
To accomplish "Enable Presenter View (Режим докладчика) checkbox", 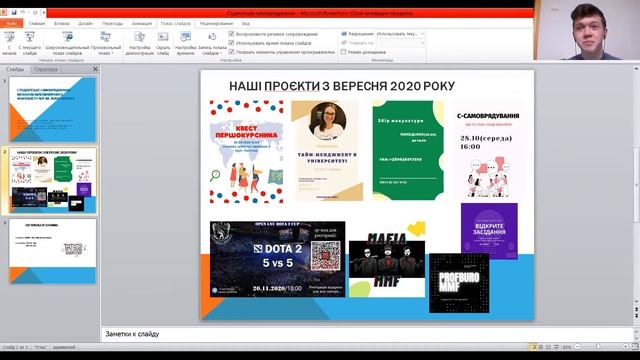I will tap(343, 52).
